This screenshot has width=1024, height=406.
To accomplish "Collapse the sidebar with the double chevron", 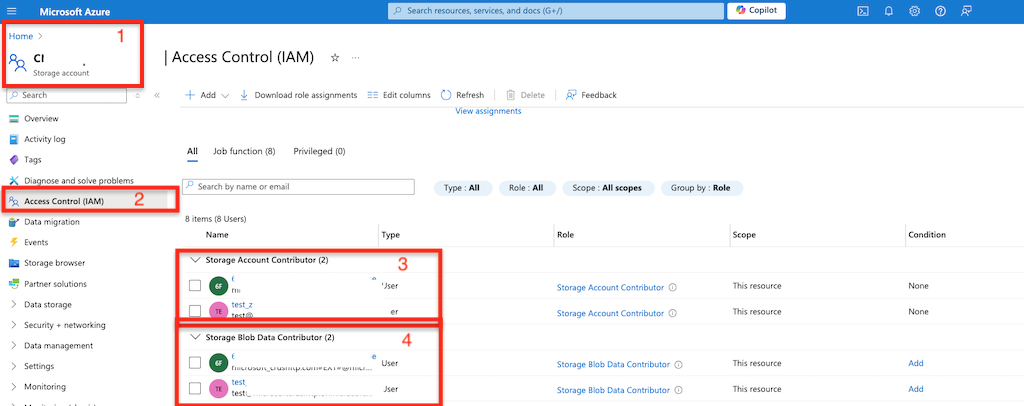I will [x=157, y=95].
